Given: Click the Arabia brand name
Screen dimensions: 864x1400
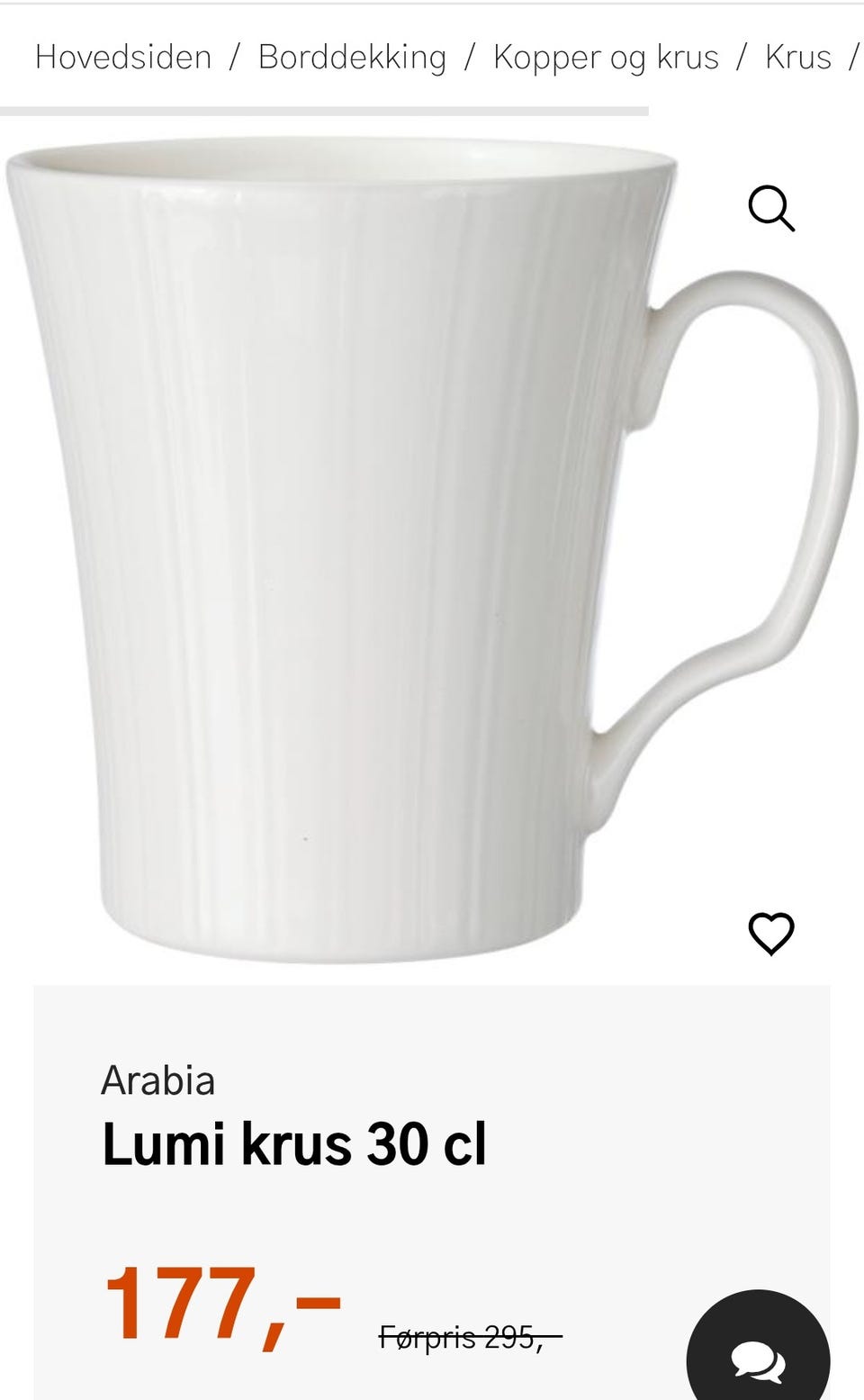Looking at the screenshot, I should pyautogui.click(x=158, y=1080).
